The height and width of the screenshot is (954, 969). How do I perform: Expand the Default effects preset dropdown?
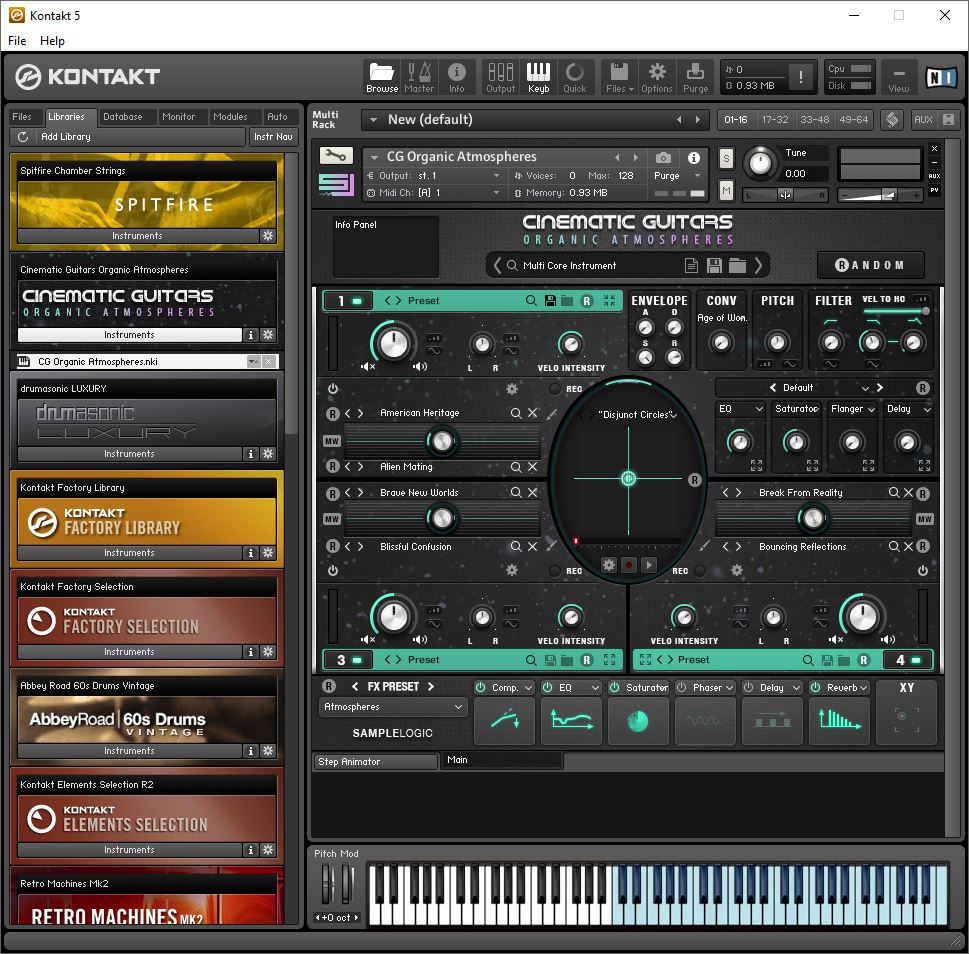click(x=865, y=388)
